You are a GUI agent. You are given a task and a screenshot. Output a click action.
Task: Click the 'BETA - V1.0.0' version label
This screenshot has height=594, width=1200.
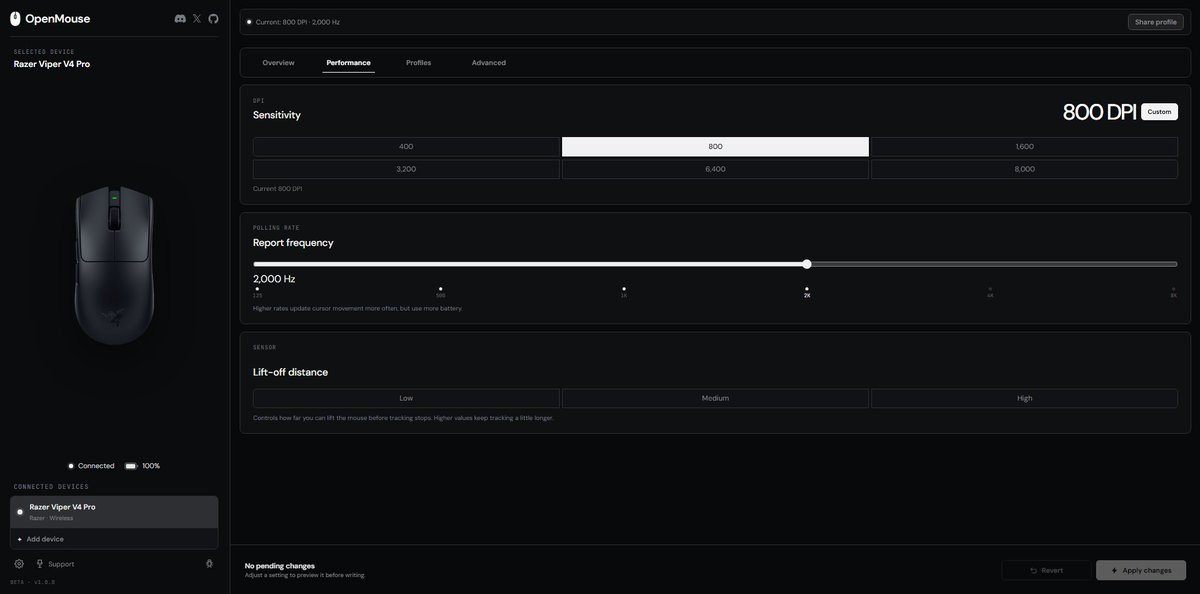pyautogui.click(x=33, y=582)
